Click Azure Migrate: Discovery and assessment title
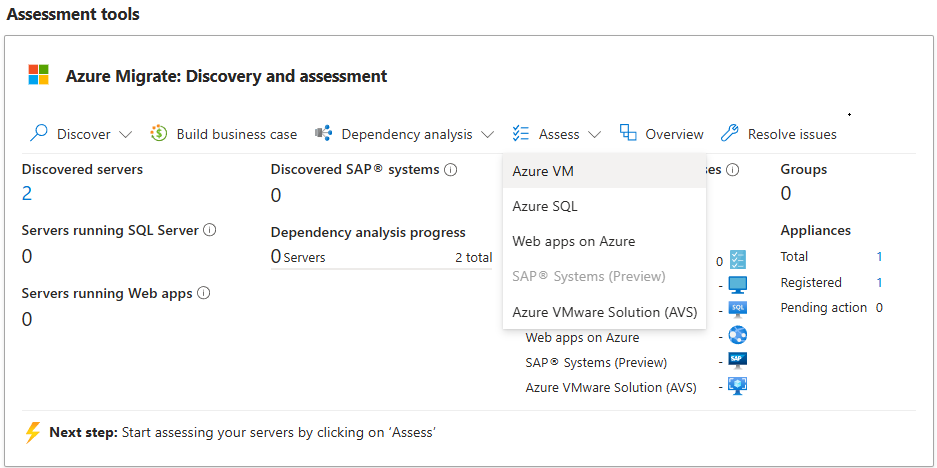Viewport: 937px width, 468px height. click(x=226, y=76)
